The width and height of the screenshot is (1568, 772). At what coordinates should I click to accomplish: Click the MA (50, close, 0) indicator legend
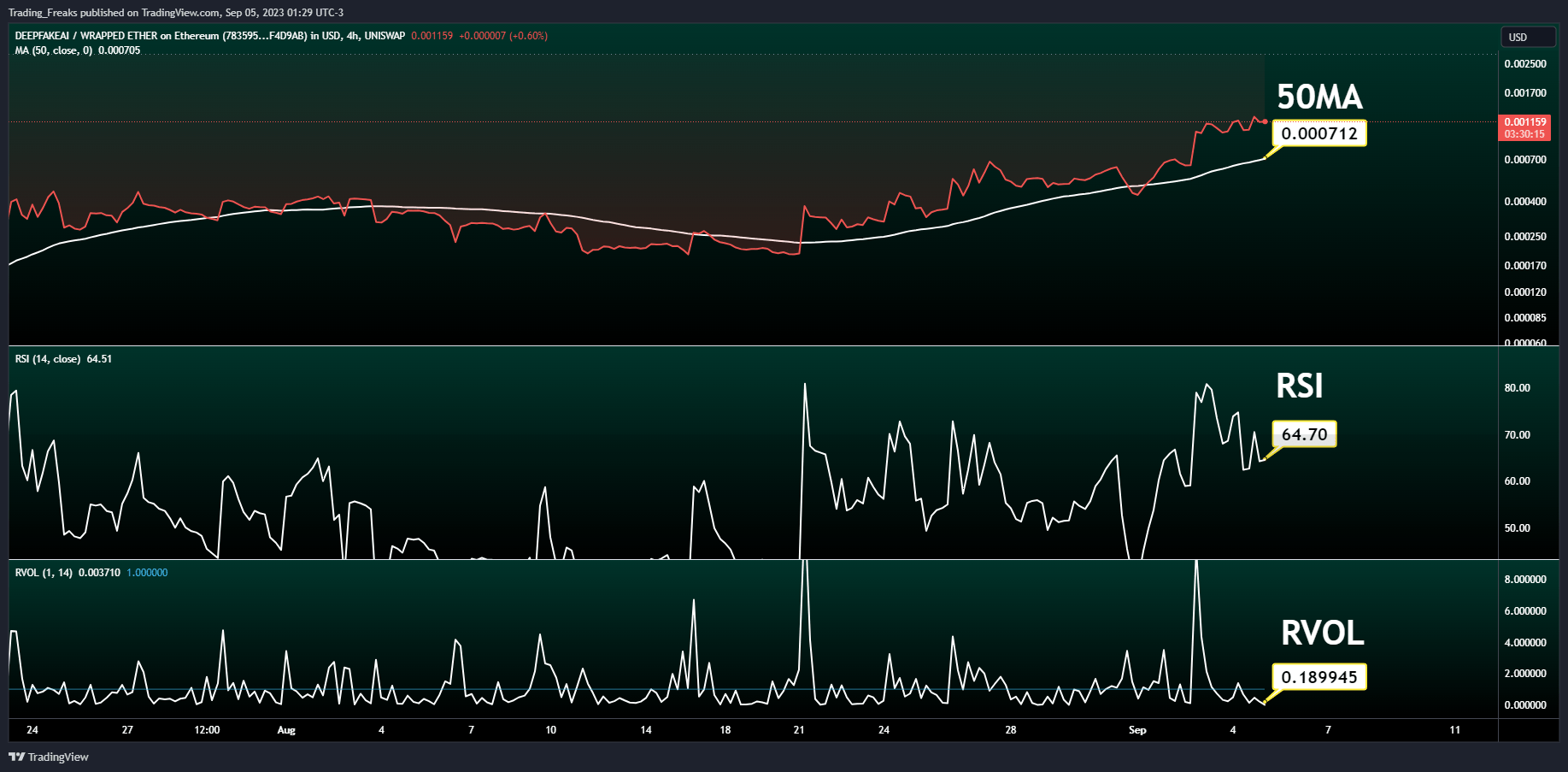tap(78, 50)
